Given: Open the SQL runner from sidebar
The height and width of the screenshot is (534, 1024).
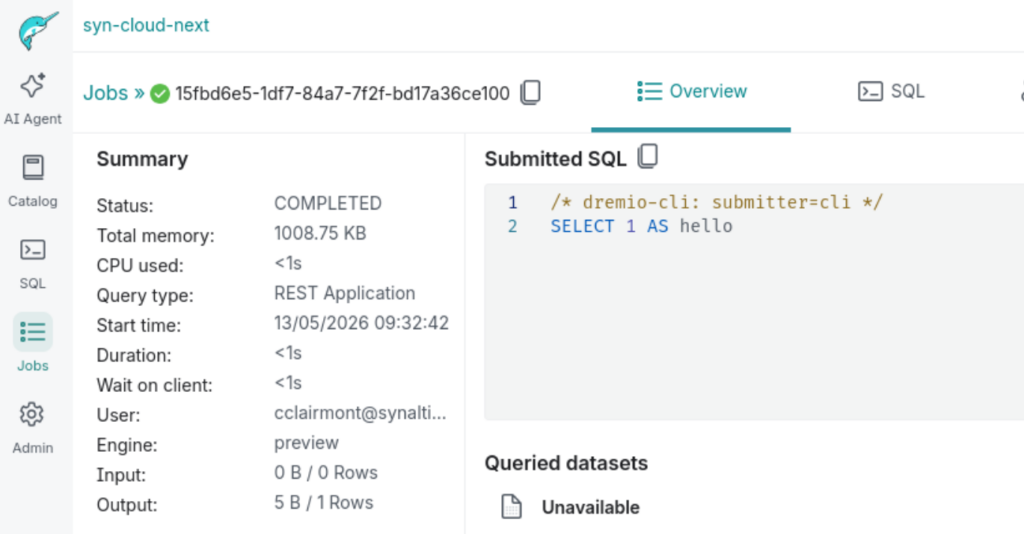Looking at the screenshot, I should [33, 264].
